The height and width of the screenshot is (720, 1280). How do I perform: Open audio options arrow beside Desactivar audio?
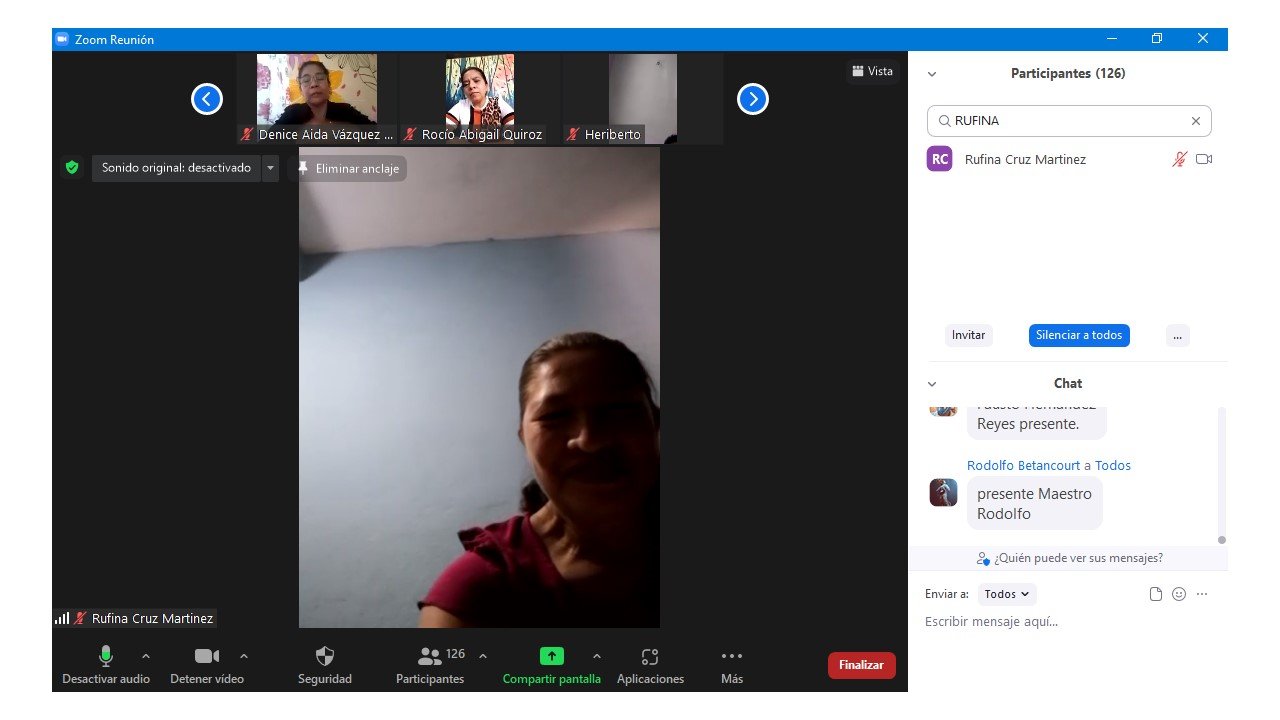(146, 656)
